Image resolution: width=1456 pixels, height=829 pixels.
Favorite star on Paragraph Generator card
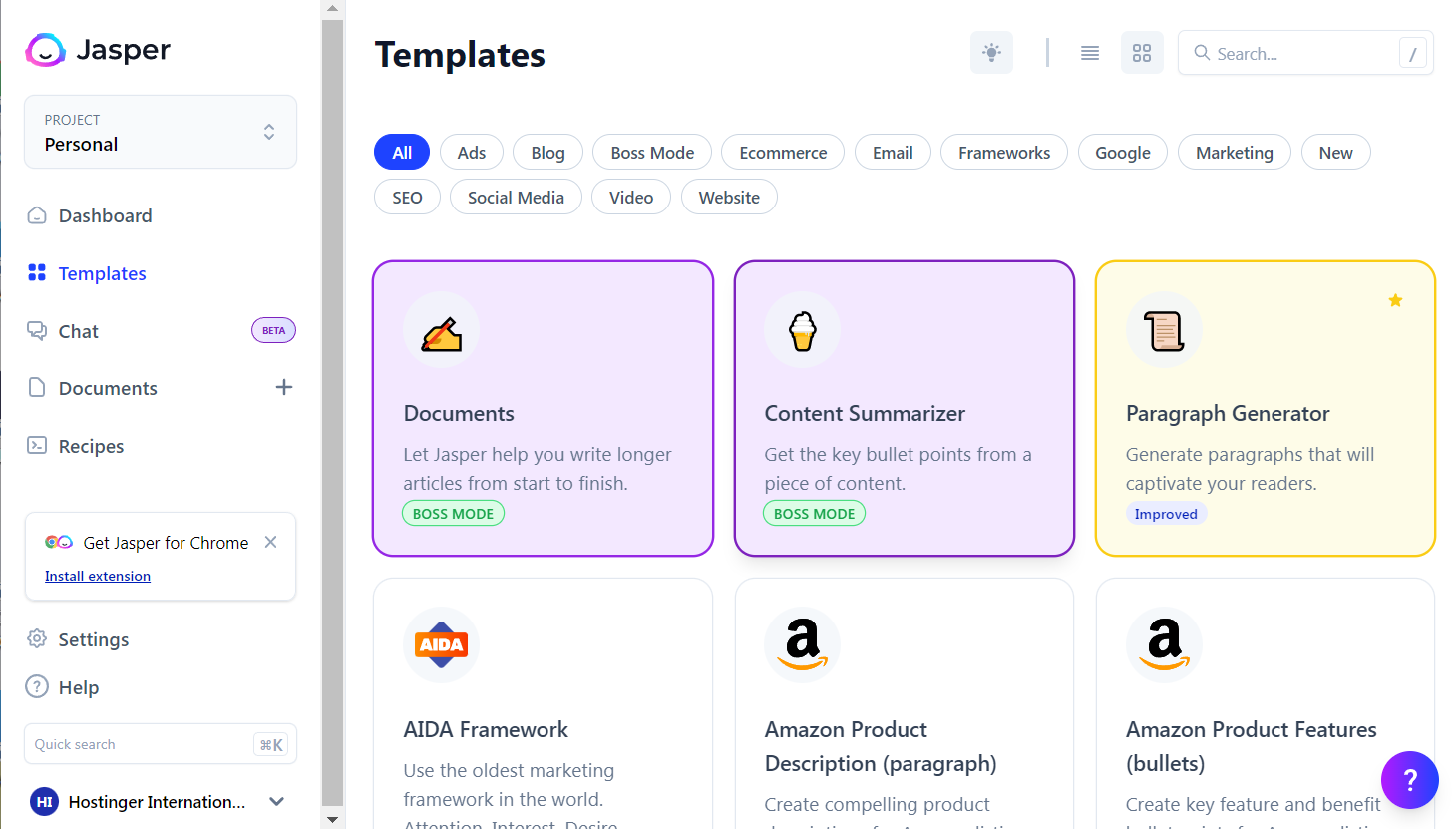(1395, 300)
